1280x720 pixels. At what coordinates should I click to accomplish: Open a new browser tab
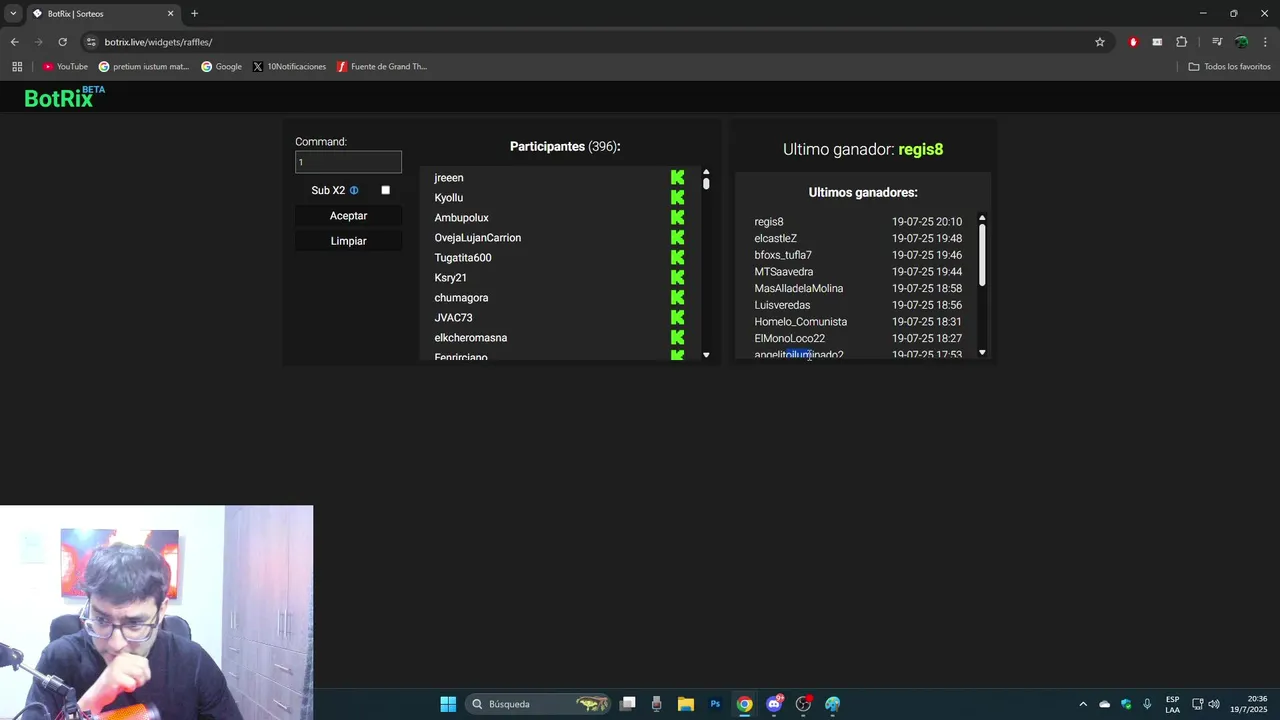point(194,13)
